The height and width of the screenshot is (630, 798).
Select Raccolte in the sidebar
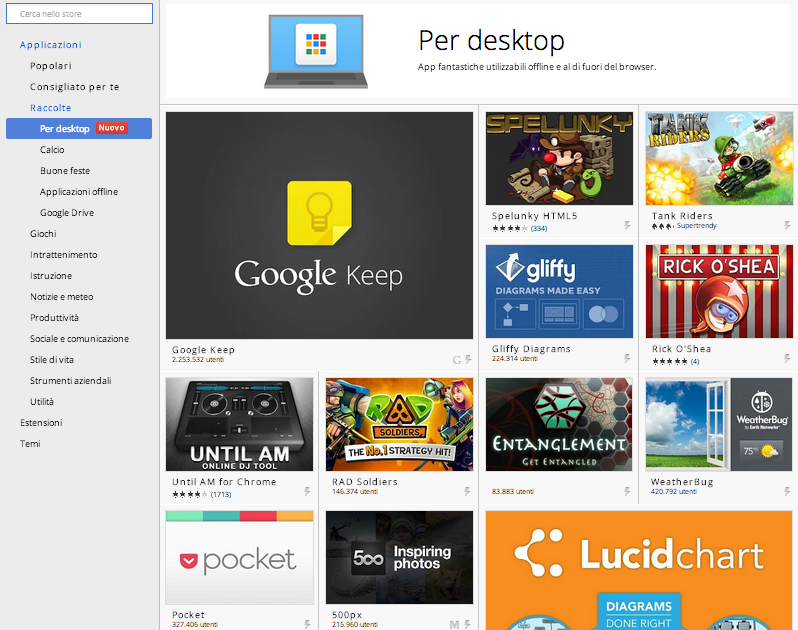point(50,107)
